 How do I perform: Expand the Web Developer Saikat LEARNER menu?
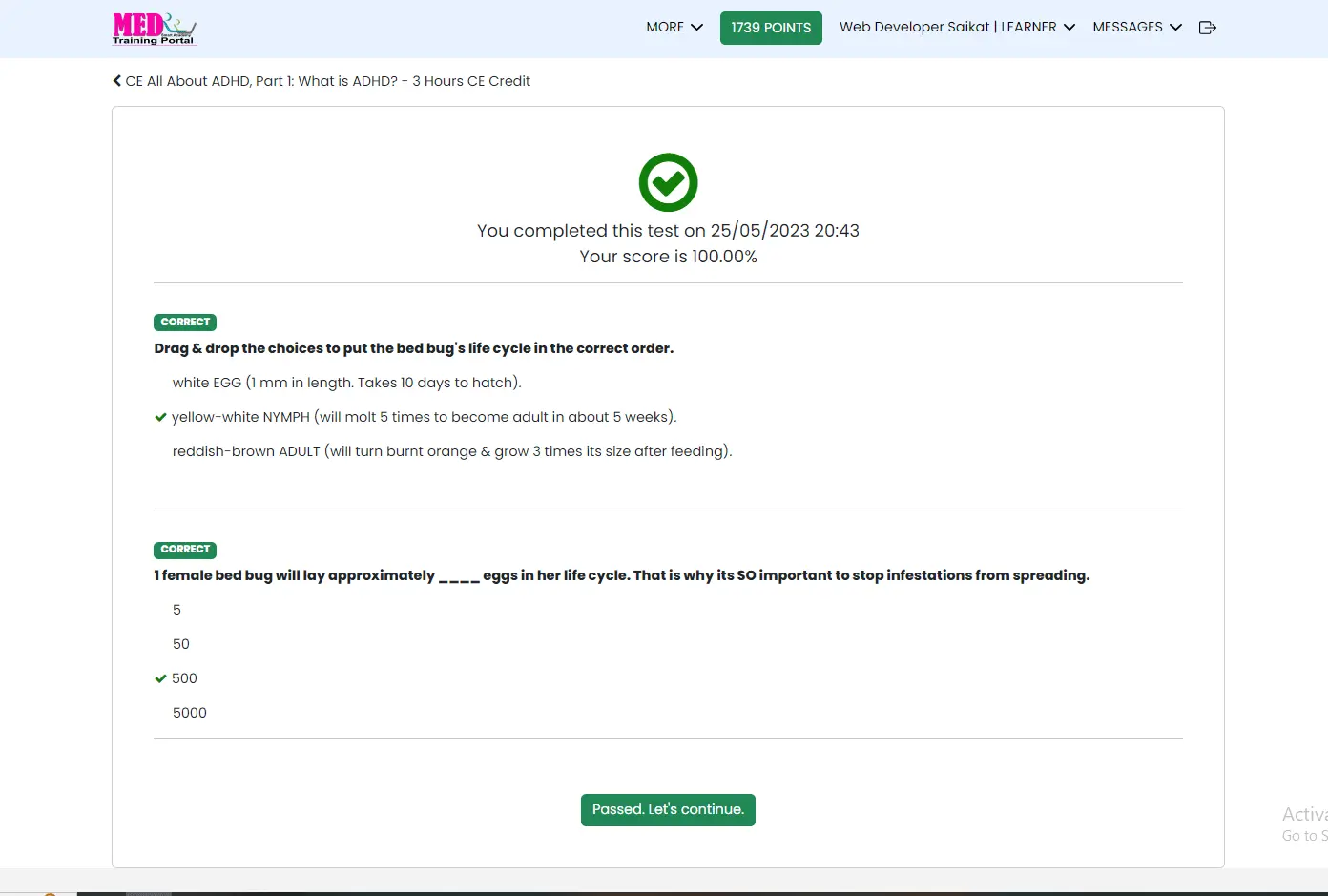pyautogui.click(x=957, y=28)
